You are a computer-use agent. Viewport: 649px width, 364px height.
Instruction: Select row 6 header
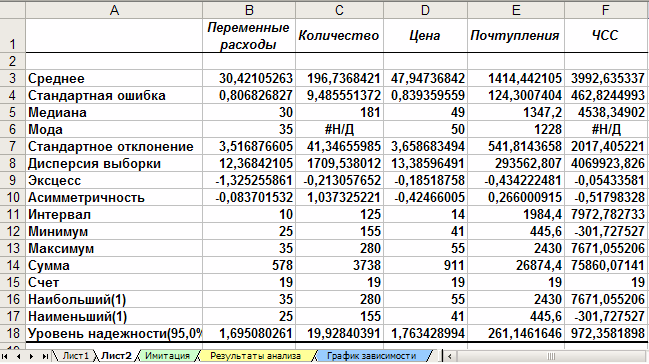[12, 129]
